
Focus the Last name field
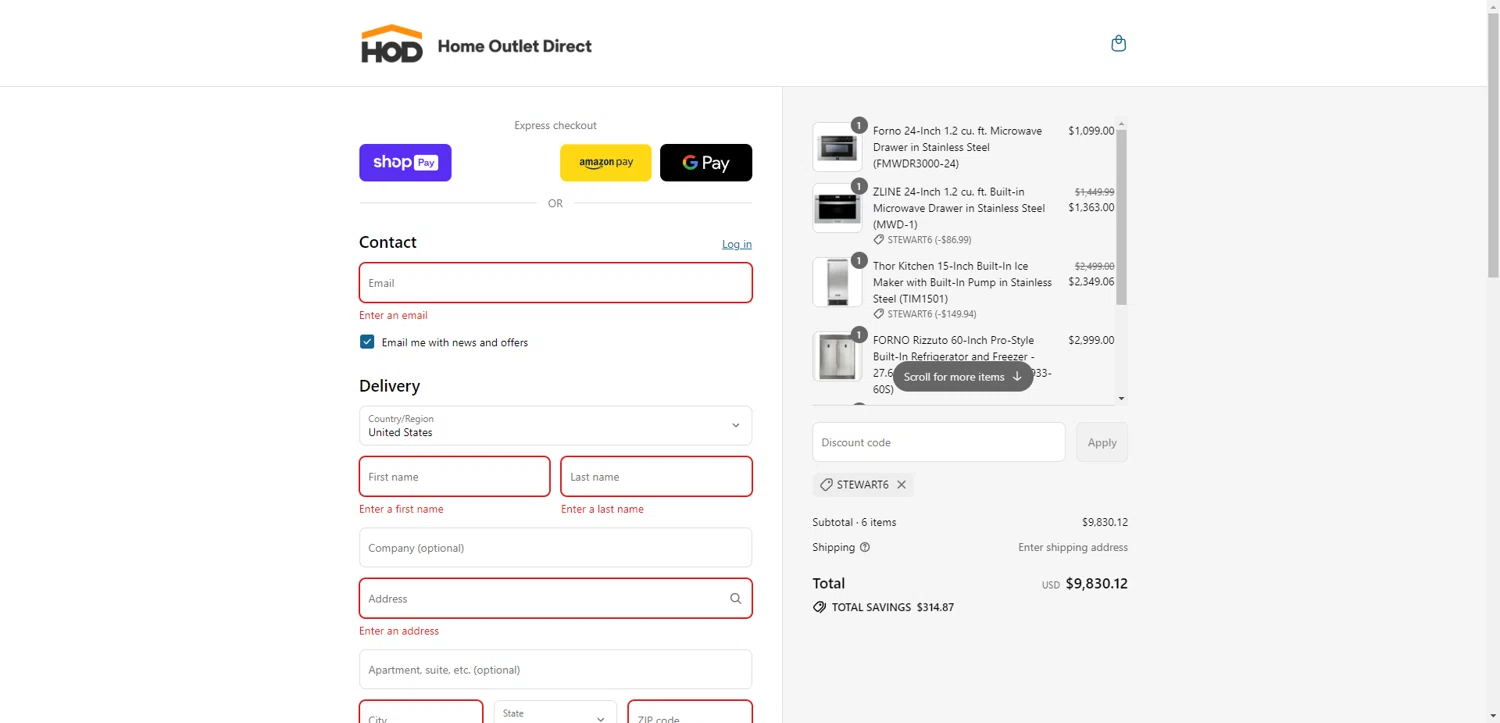pyautogui.click(x=656, y=477)
